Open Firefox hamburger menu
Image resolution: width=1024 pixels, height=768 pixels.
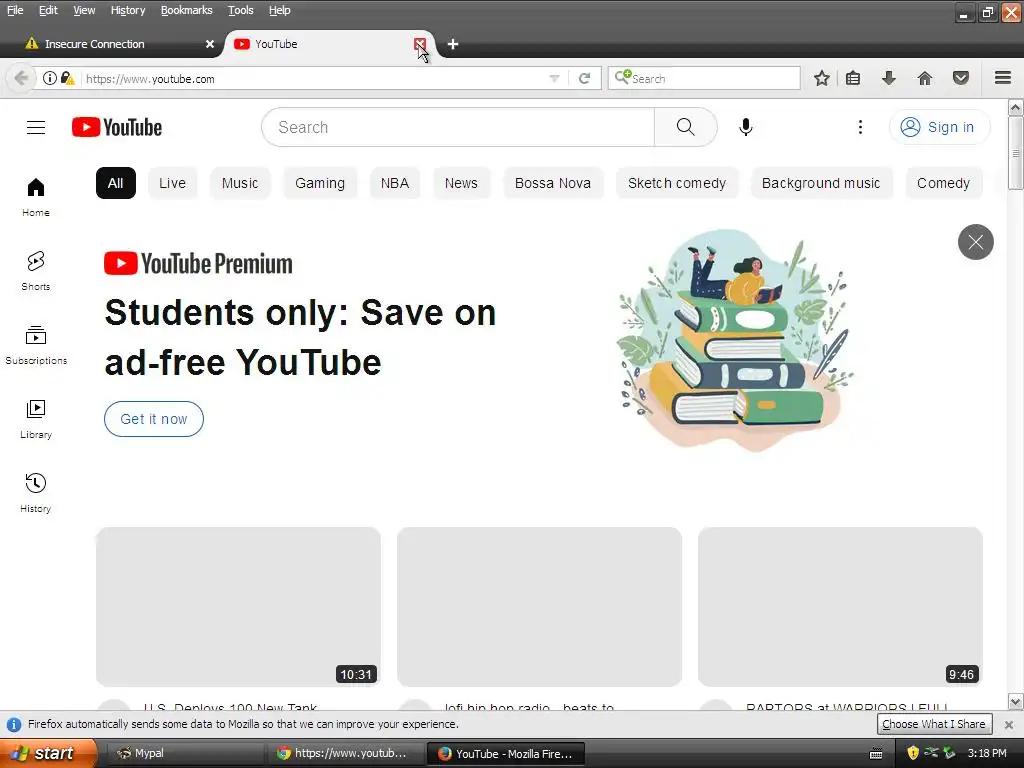click(1003, 78)
